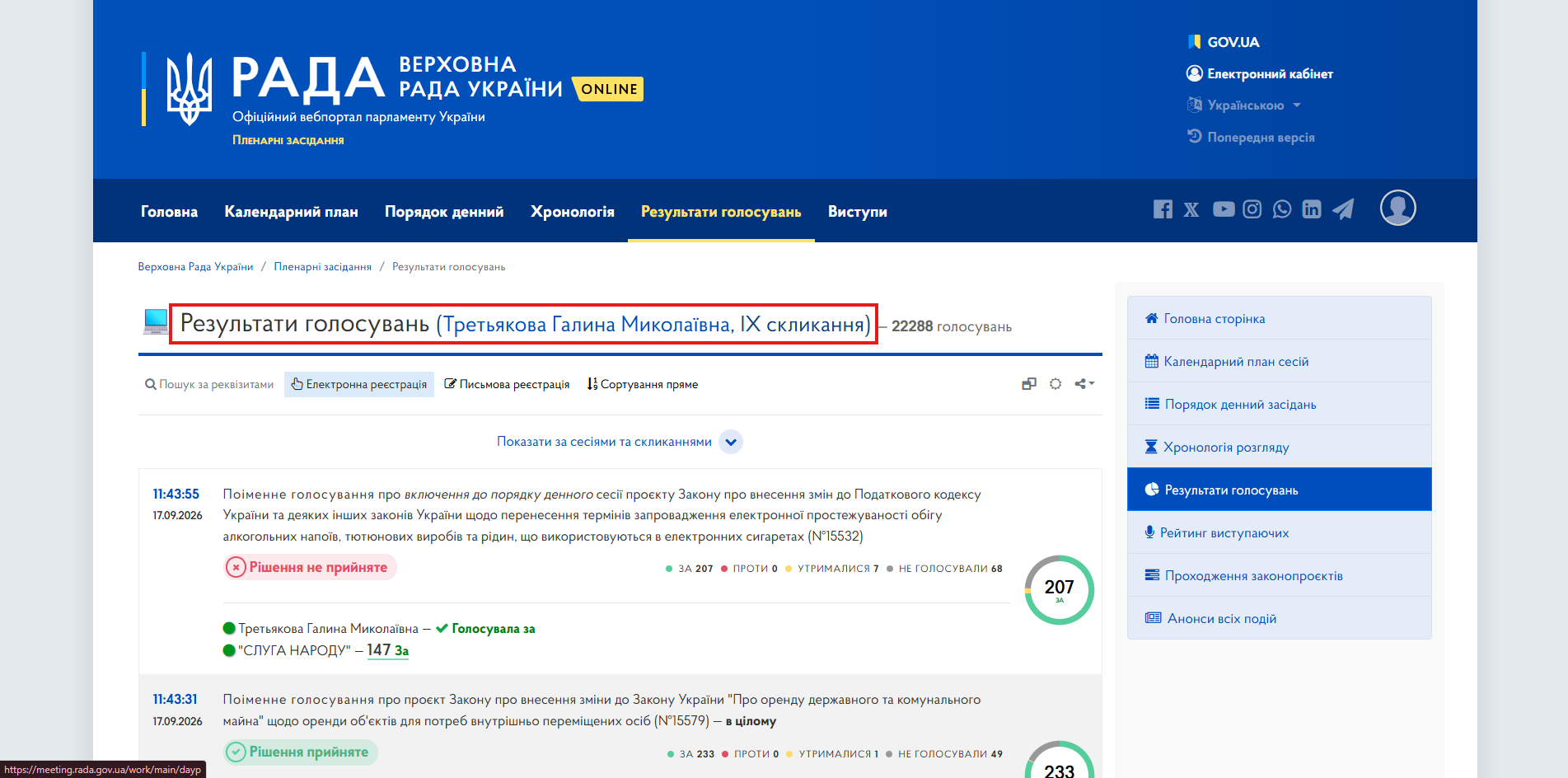Expand Показати за сесіями та скликаннями
This screenshot has height=778, width=1568.
(x=620, y=442)
